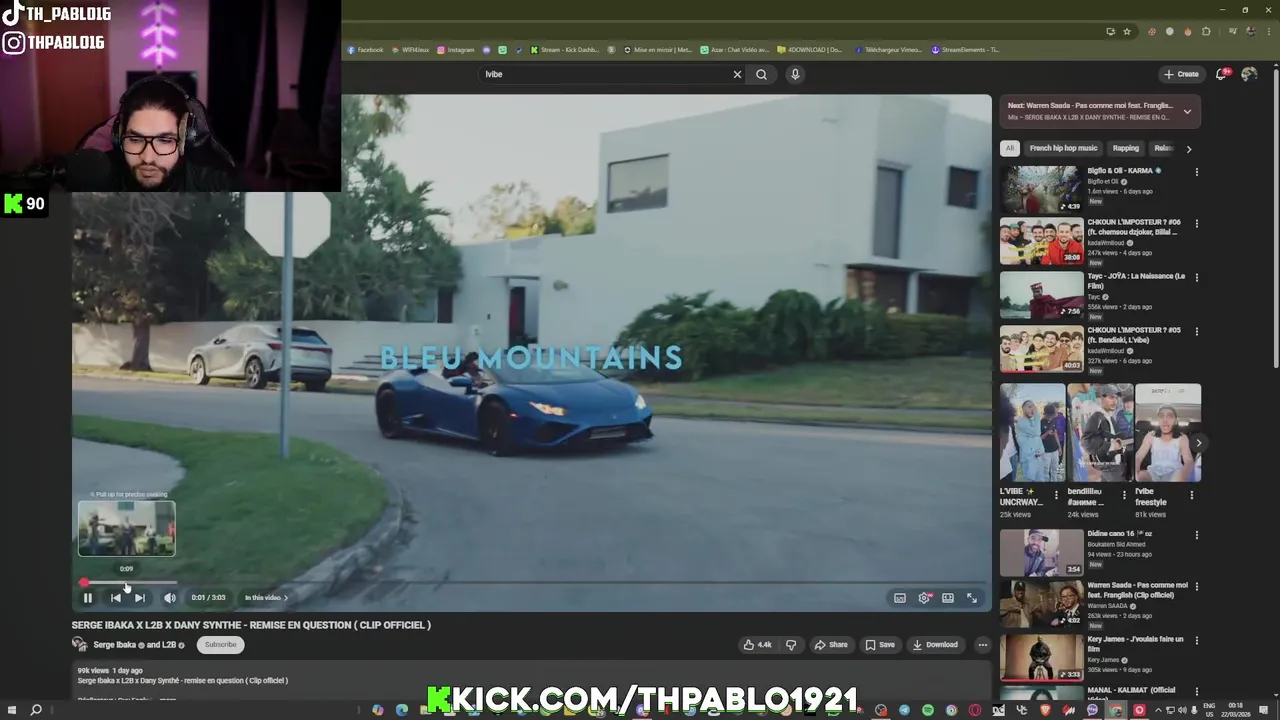This screenshot has height=720, width=1280.
Task: Expand the 'In this video' chapters
Action: [266, 598]
